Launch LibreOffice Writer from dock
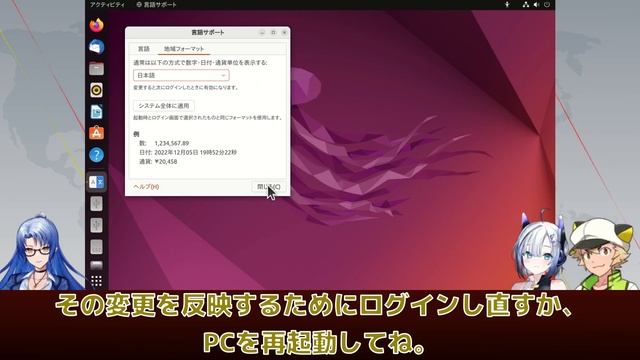 tap(96, 112)
